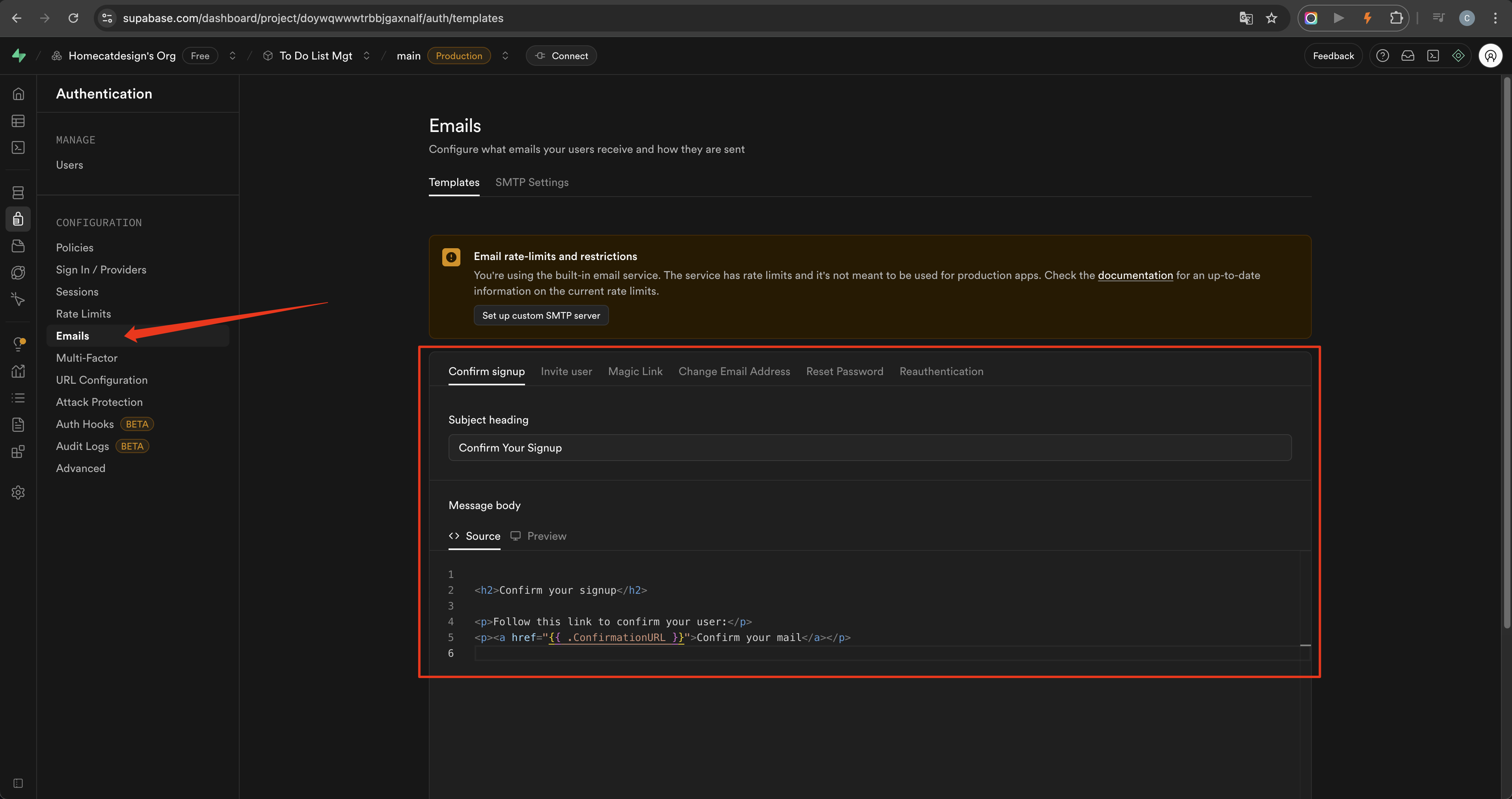This screenshot has width=1512, height=799.
Task: Open Attack Protection settings
Action: click(x=99, y=402)
